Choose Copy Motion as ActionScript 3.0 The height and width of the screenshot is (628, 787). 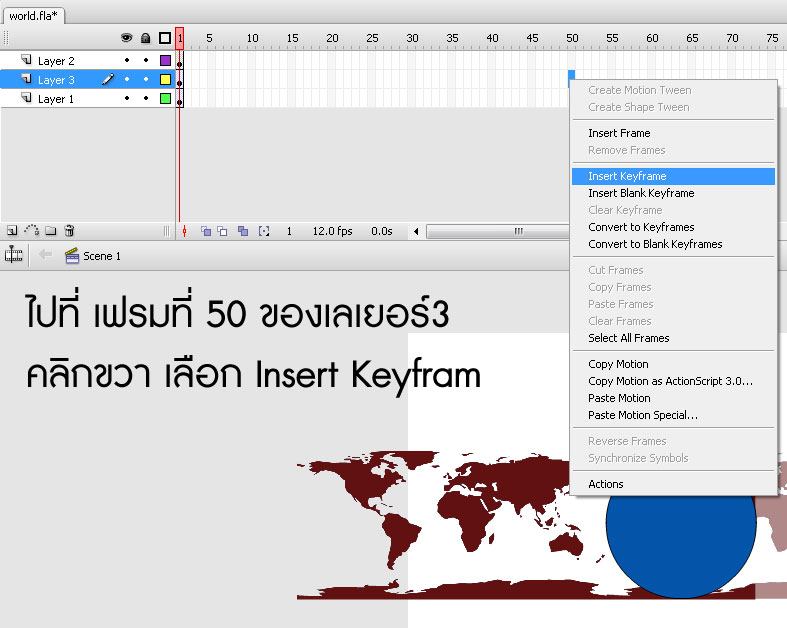(673, 382)
